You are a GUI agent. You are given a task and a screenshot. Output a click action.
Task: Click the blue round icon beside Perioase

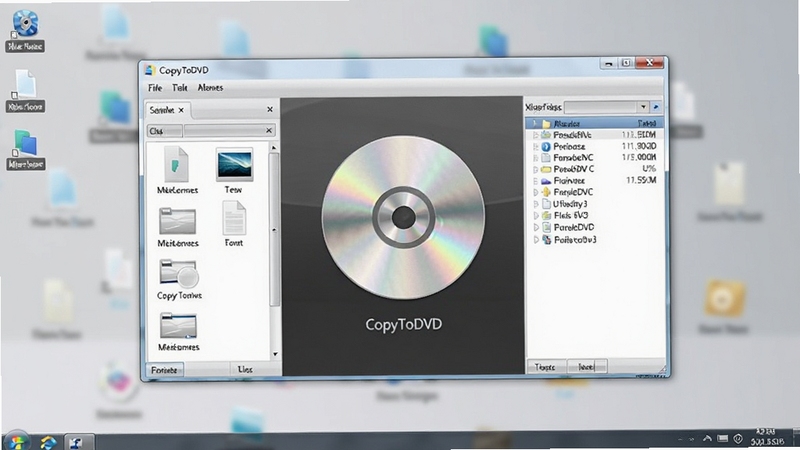tap(546, 146)
